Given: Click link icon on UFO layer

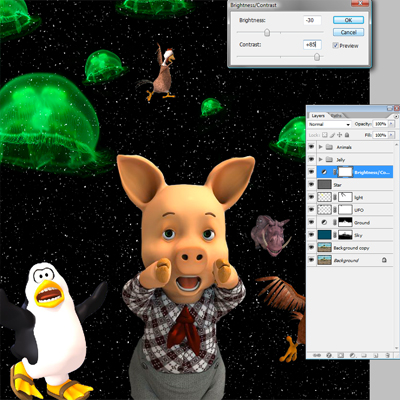Looking at the screenshot, I should click(x=335, y=210).
